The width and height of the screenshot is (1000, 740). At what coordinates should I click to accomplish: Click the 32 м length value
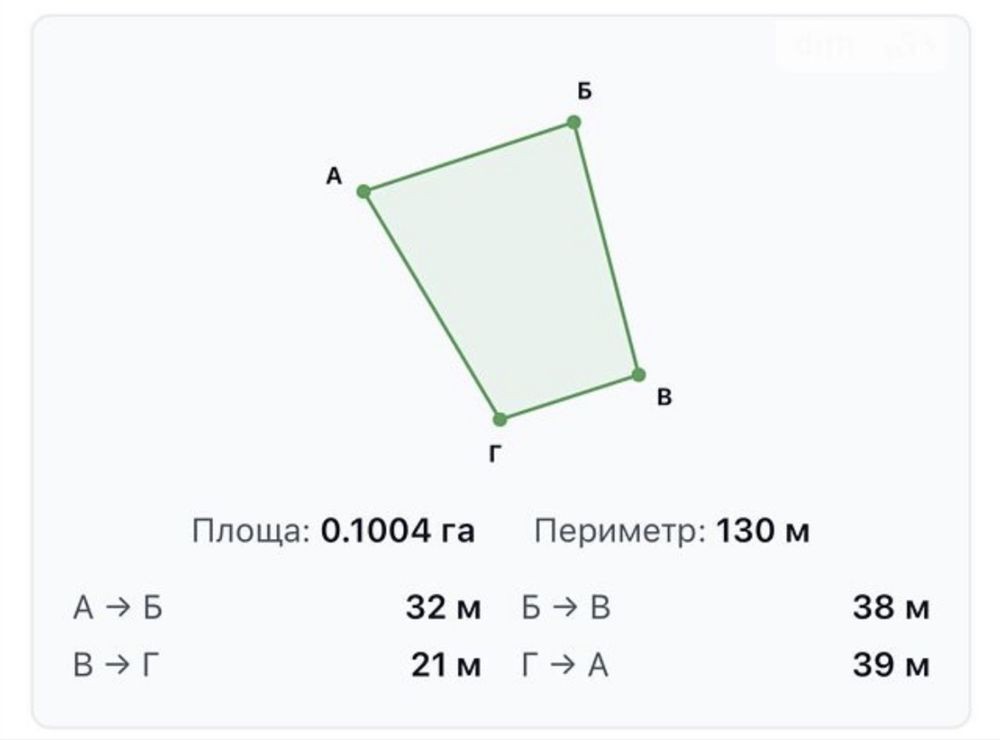coord(443,607)
